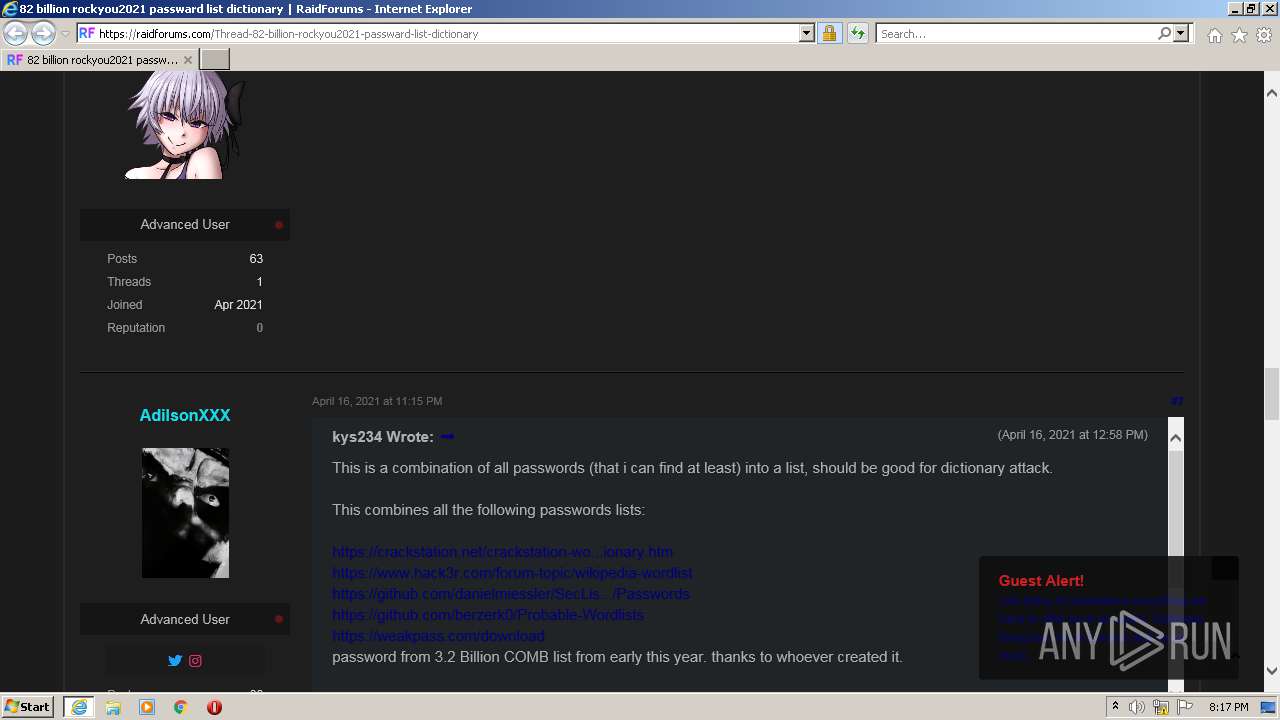Open post number #7 permalink
Viewport: 1280px width, 720px height.
tap(1177, 401)
